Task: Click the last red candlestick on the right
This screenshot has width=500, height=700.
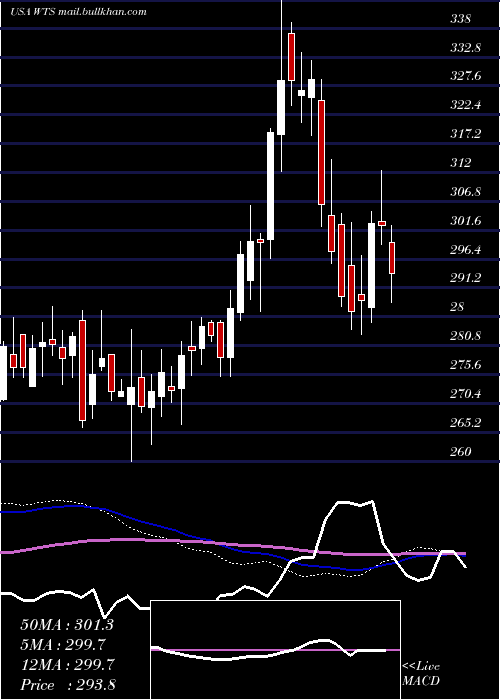Action: pos(392,258)
